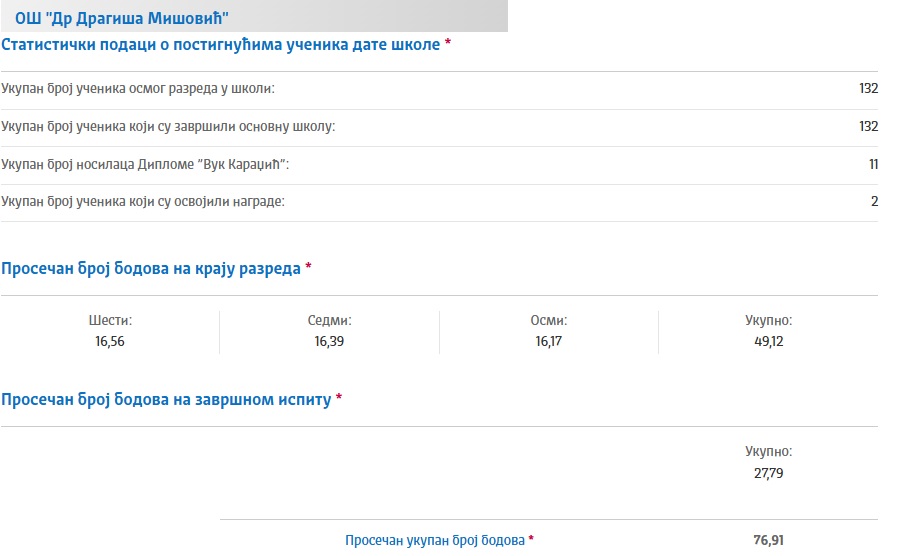Select the value 132 for eighth grade students
This screenshot has height=556, width=898.
point(868,88)
